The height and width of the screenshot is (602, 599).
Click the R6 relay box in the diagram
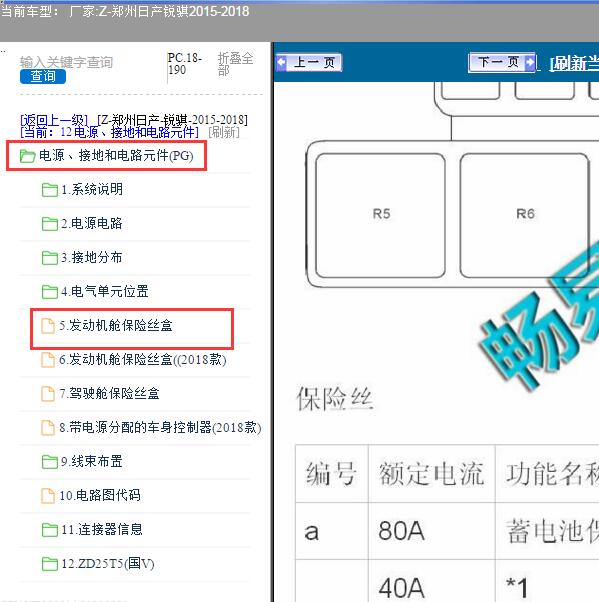pyautogui.click(x=525, y=215)
